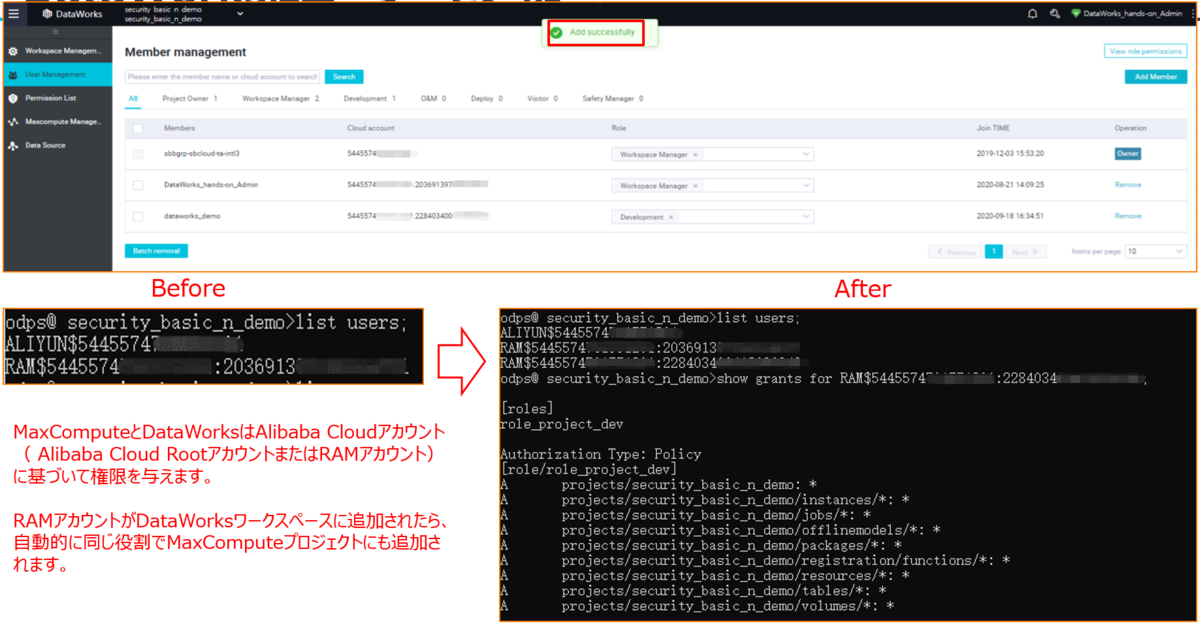Click the Search button
The height and width of the screenshot is (626, 1200).
tap(344, 76)
